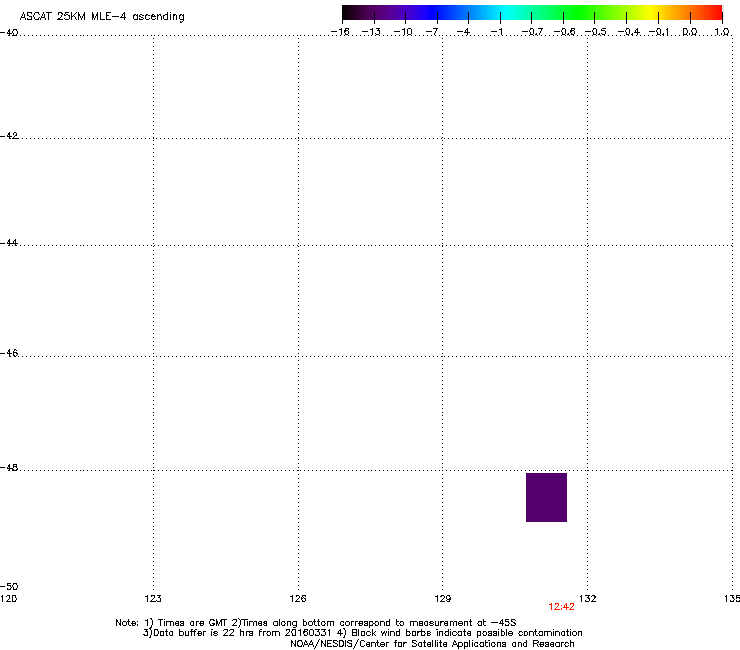740x650 pixels.
Task: Click the 1.0 colorbar label
Action: coord(722,32)
